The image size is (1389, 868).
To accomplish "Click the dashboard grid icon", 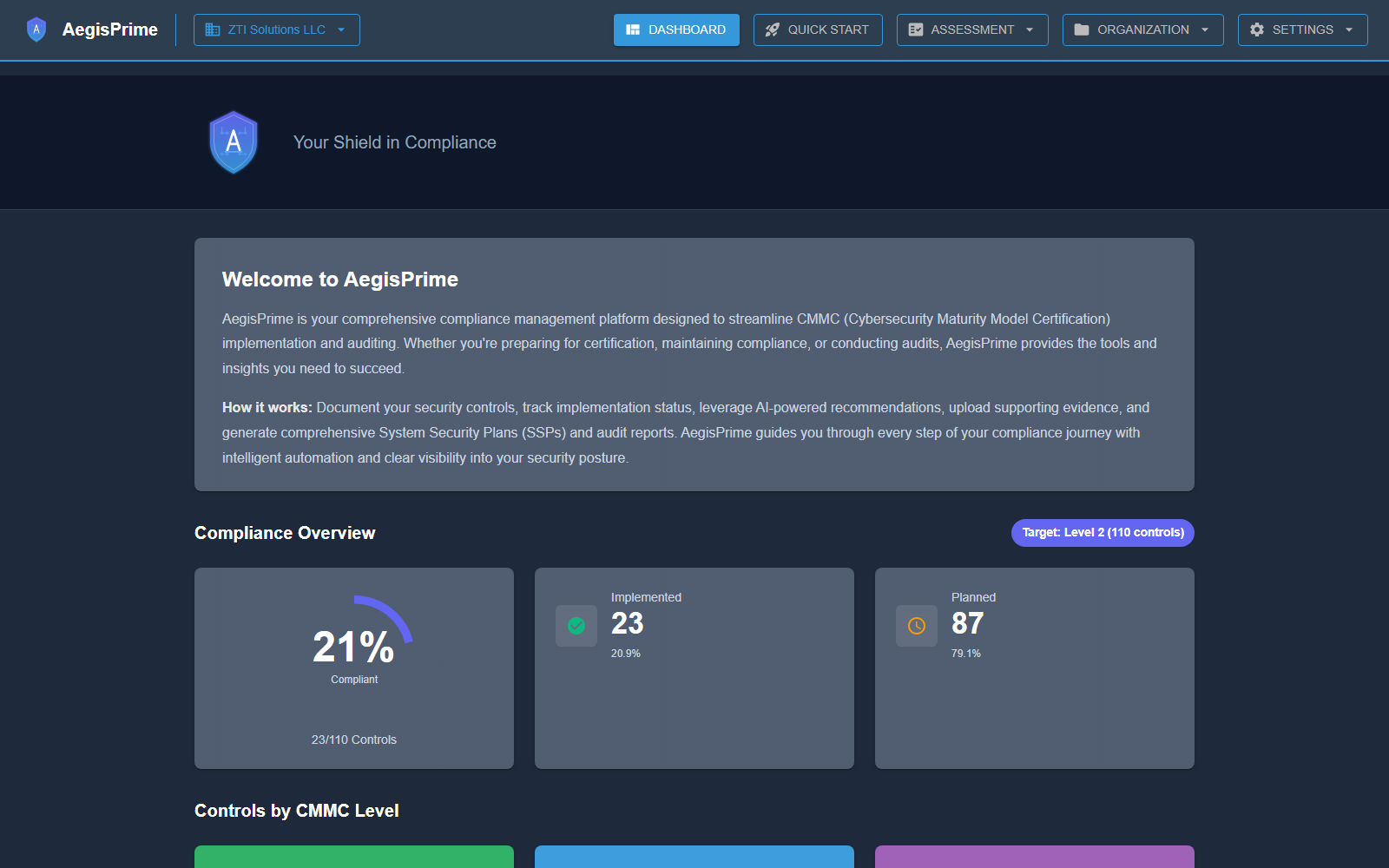I will pyautogui.click(x=633, y=30).
